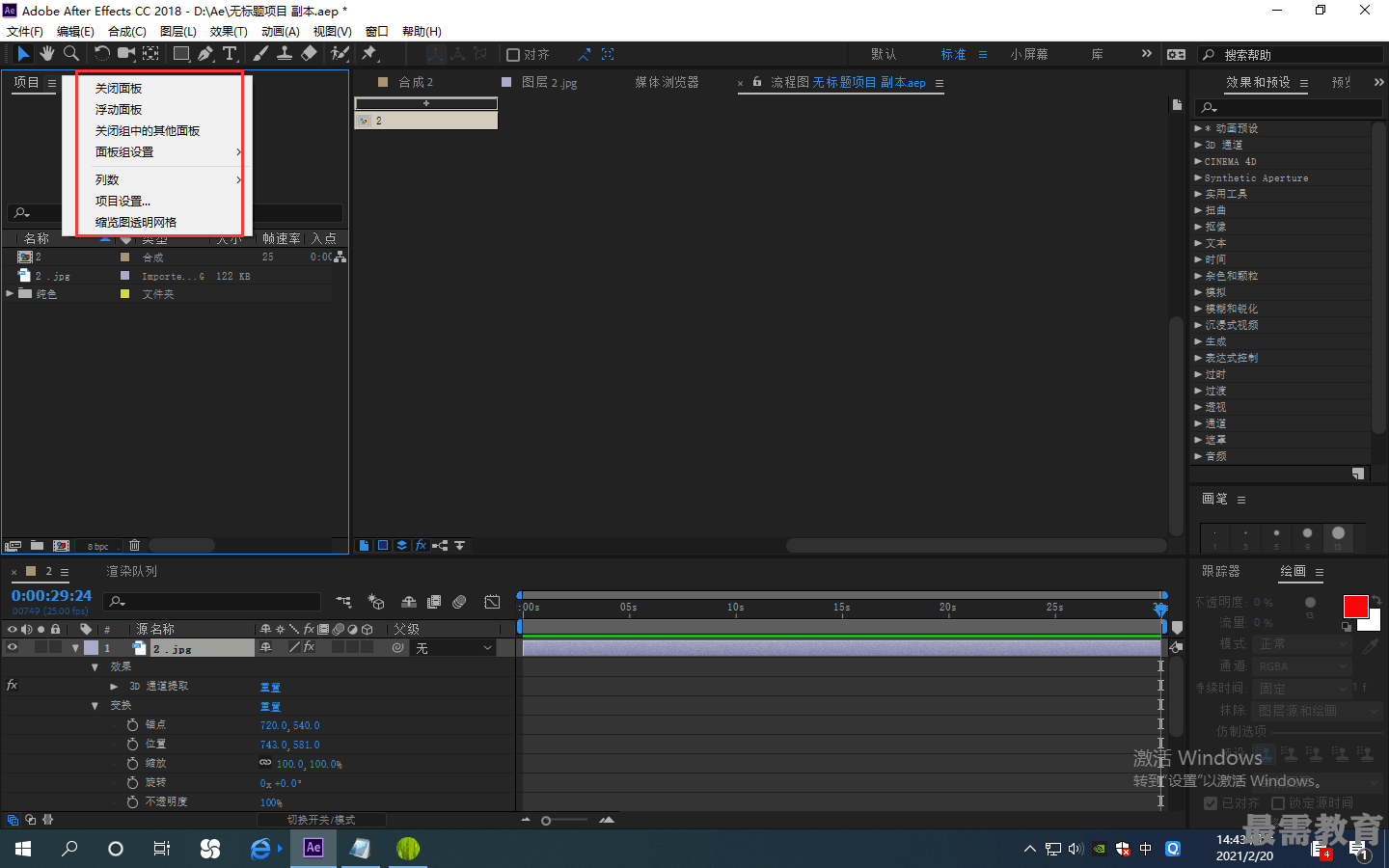Toggle Draft 3D icon in timeline
The image size is (1389, 868).
(x=377, y=602)
